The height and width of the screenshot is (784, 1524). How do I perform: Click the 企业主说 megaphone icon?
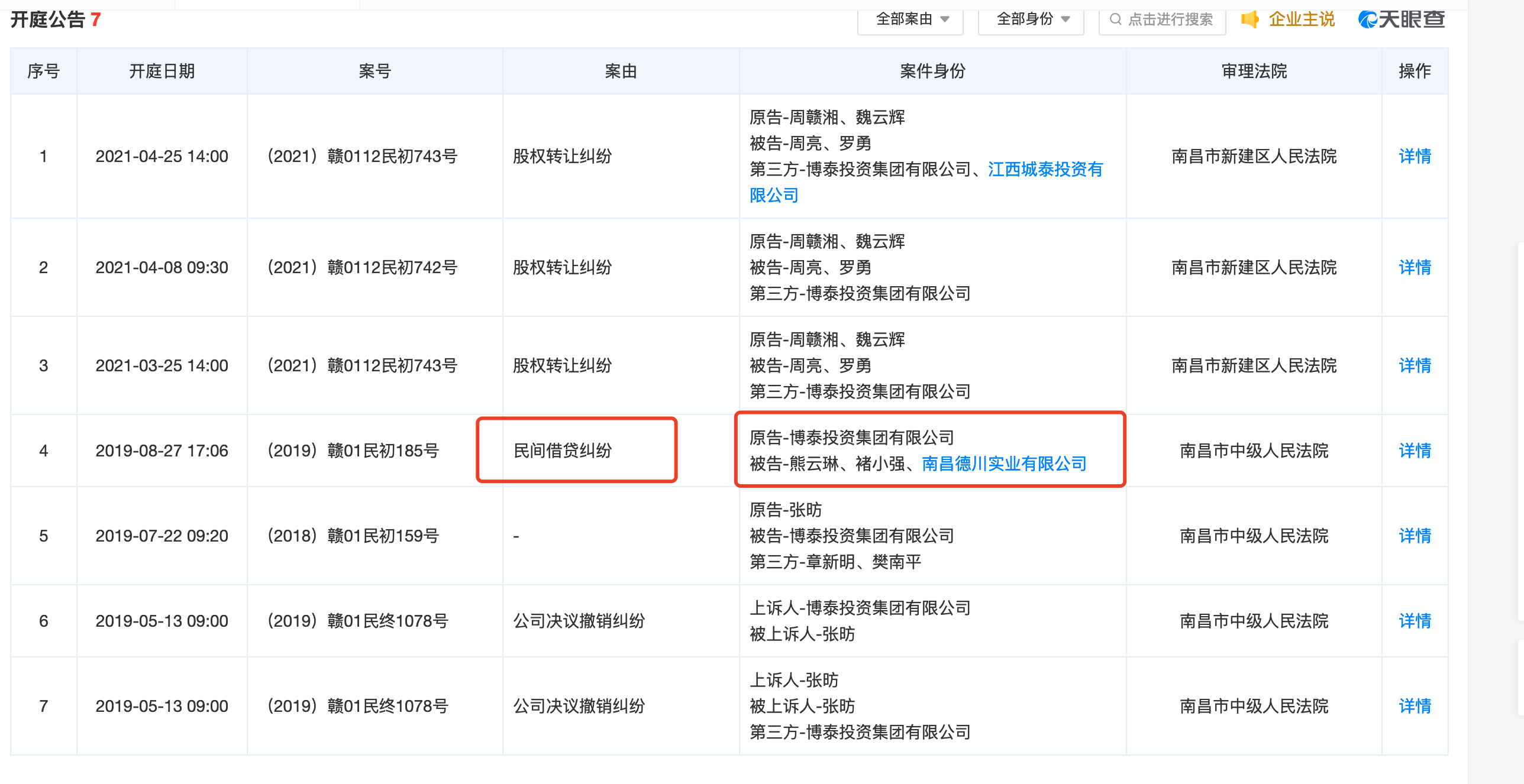click(1249, 20)
